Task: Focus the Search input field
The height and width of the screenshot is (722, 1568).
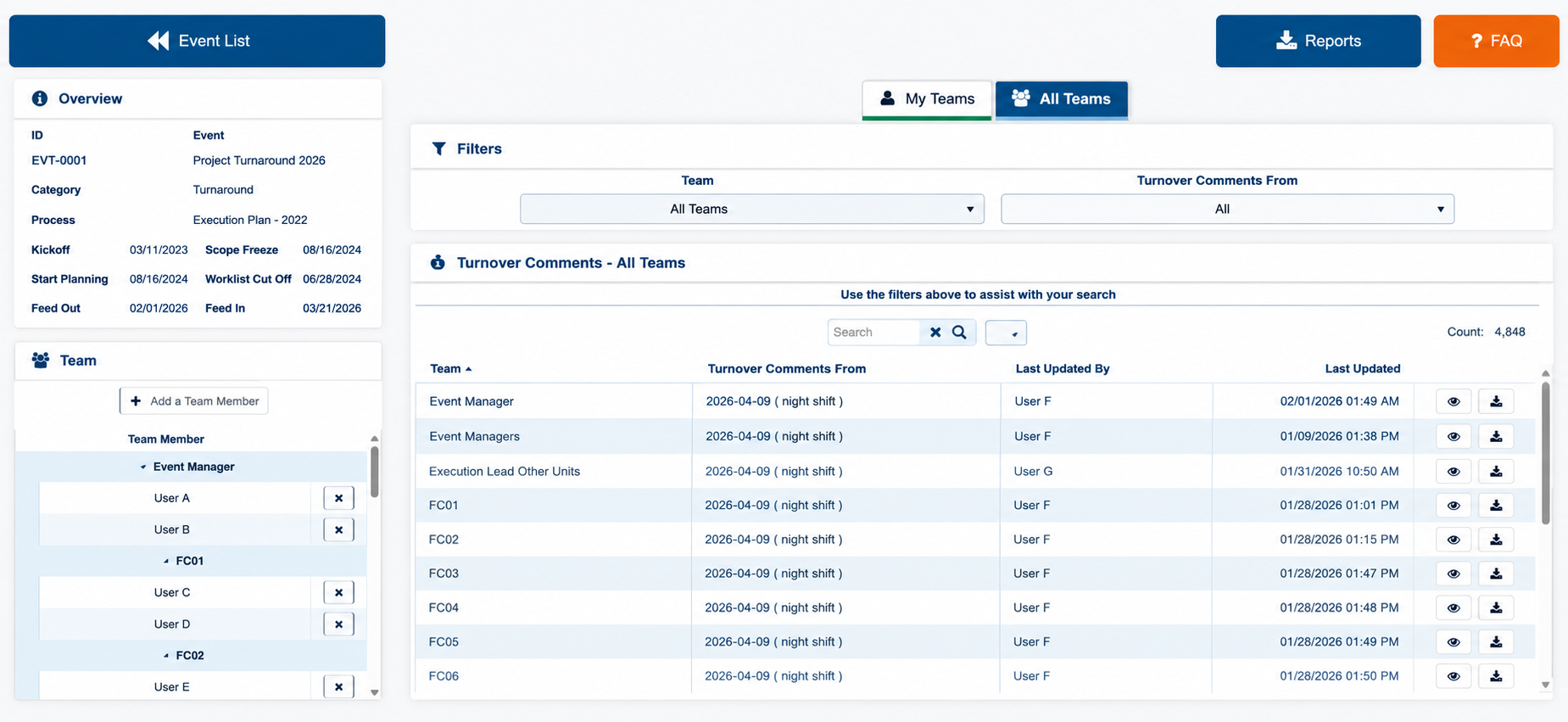Action: pos(873,333)
